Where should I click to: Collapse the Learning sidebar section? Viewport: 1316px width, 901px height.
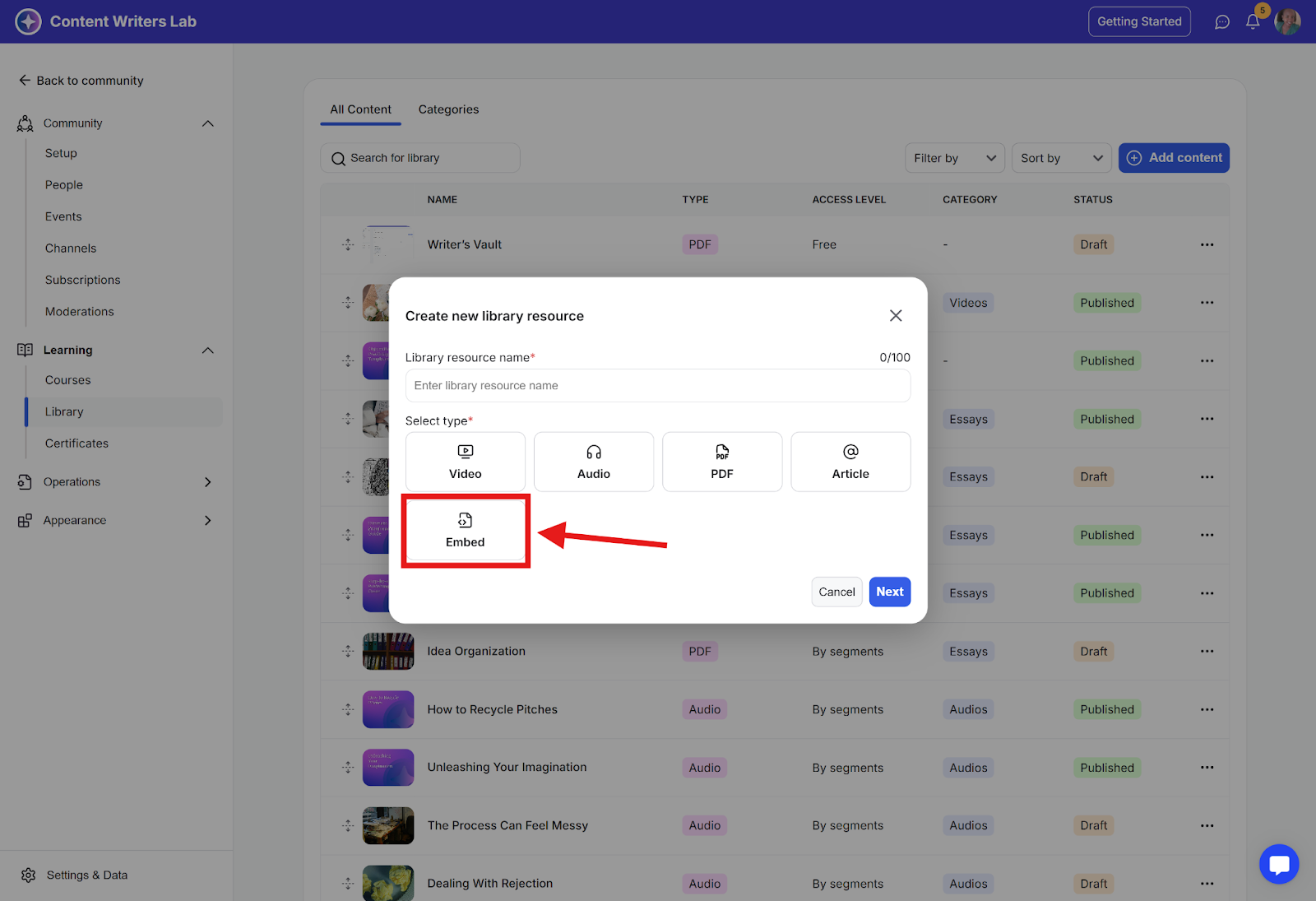click(207, 351)
